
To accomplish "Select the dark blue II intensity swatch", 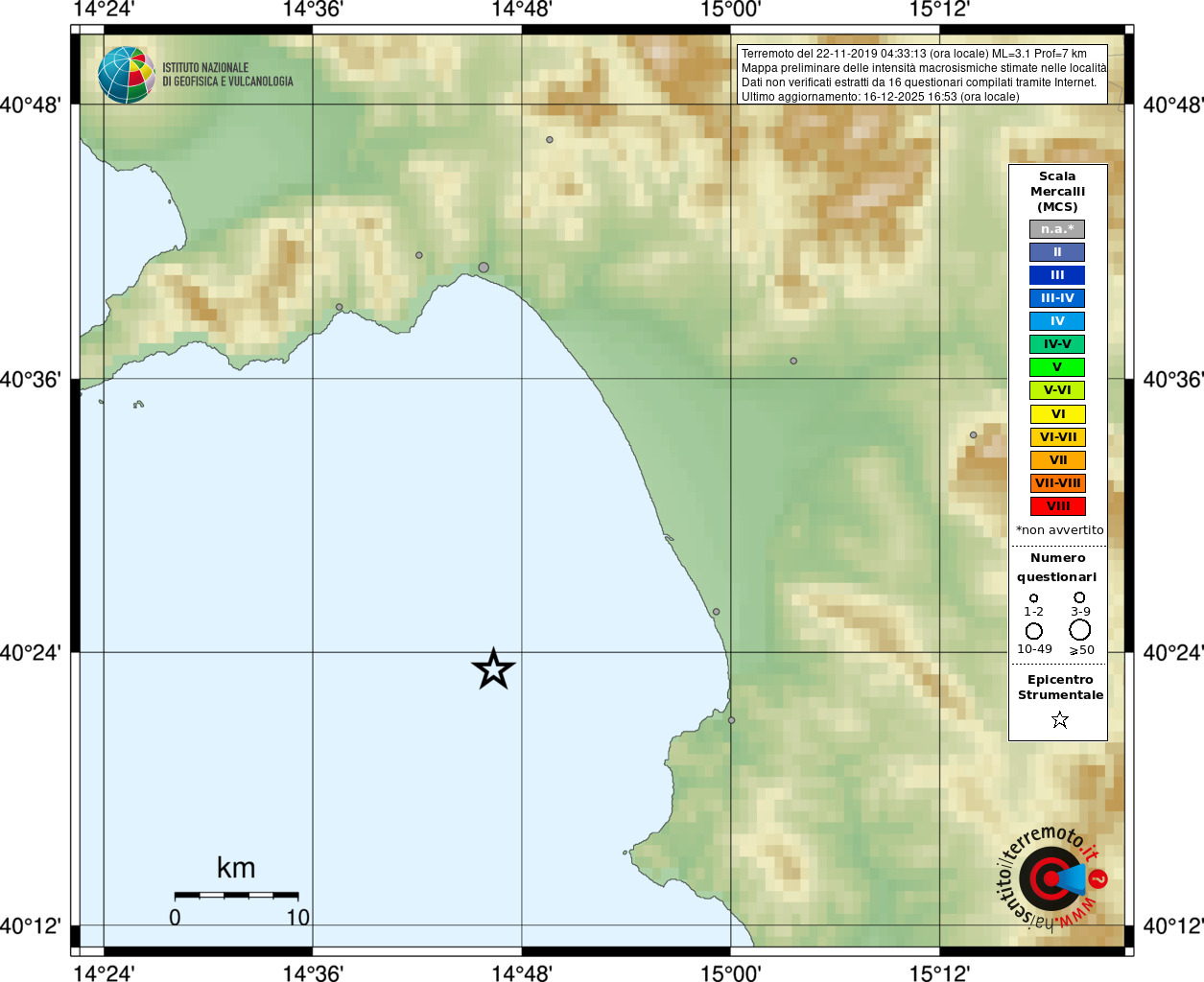I will (x=1057, y=252).
